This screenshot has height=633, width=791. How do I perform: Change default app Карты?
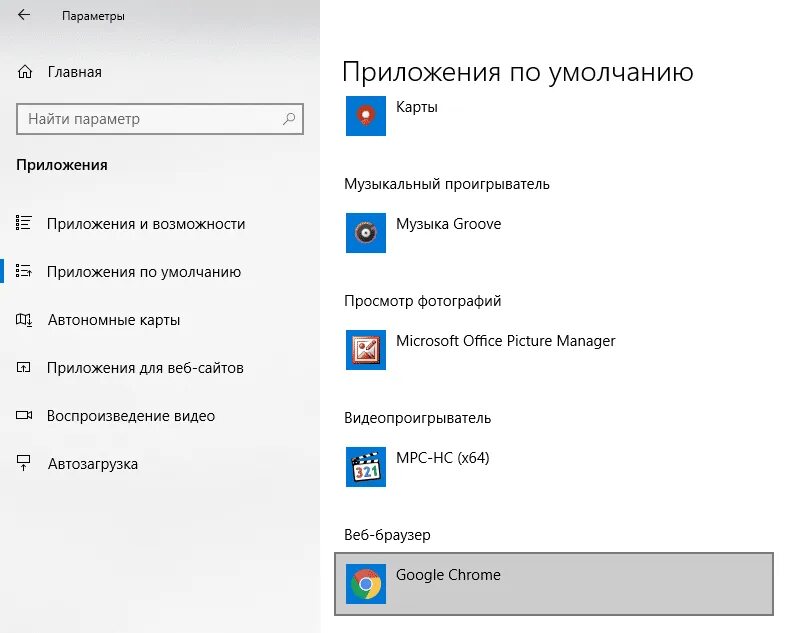(554, 116)
